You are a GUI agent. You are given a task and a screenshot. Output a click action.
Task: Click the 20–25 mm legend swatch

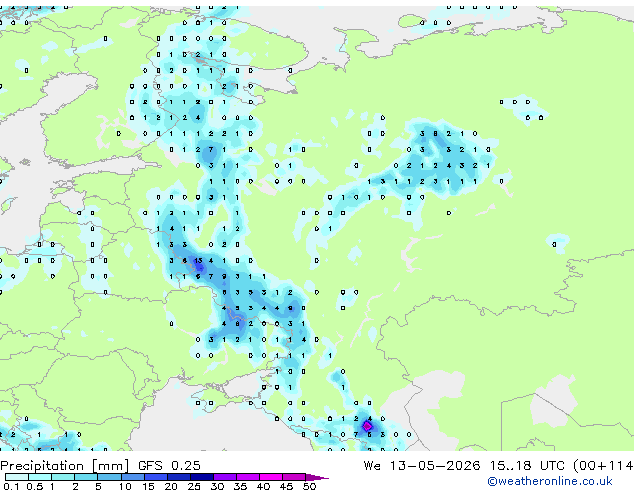click(x=179, y=477)
